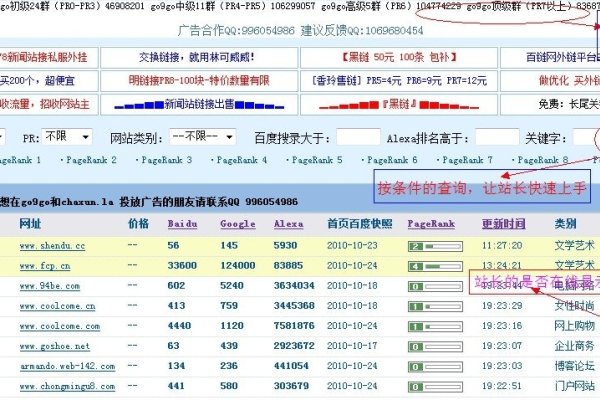The image size is (600, 400).
Task: Click the 价格 column header
Action: coord(139,224)
